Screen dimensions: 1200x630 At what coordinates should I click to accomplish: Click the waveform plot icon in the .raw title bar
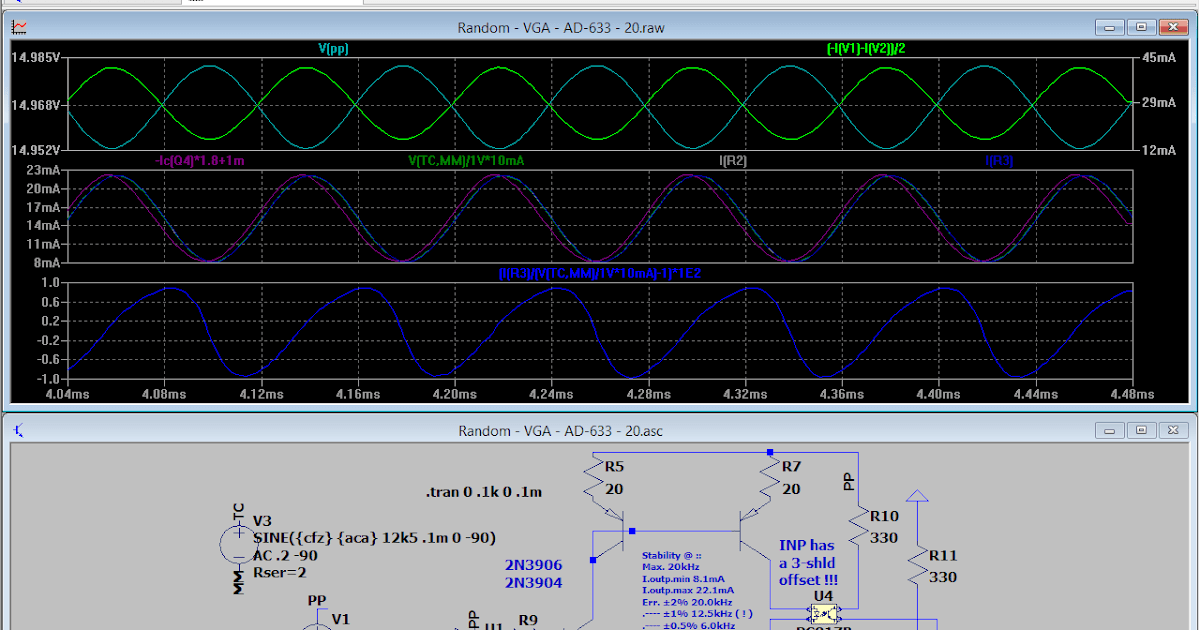click(19, 27)
